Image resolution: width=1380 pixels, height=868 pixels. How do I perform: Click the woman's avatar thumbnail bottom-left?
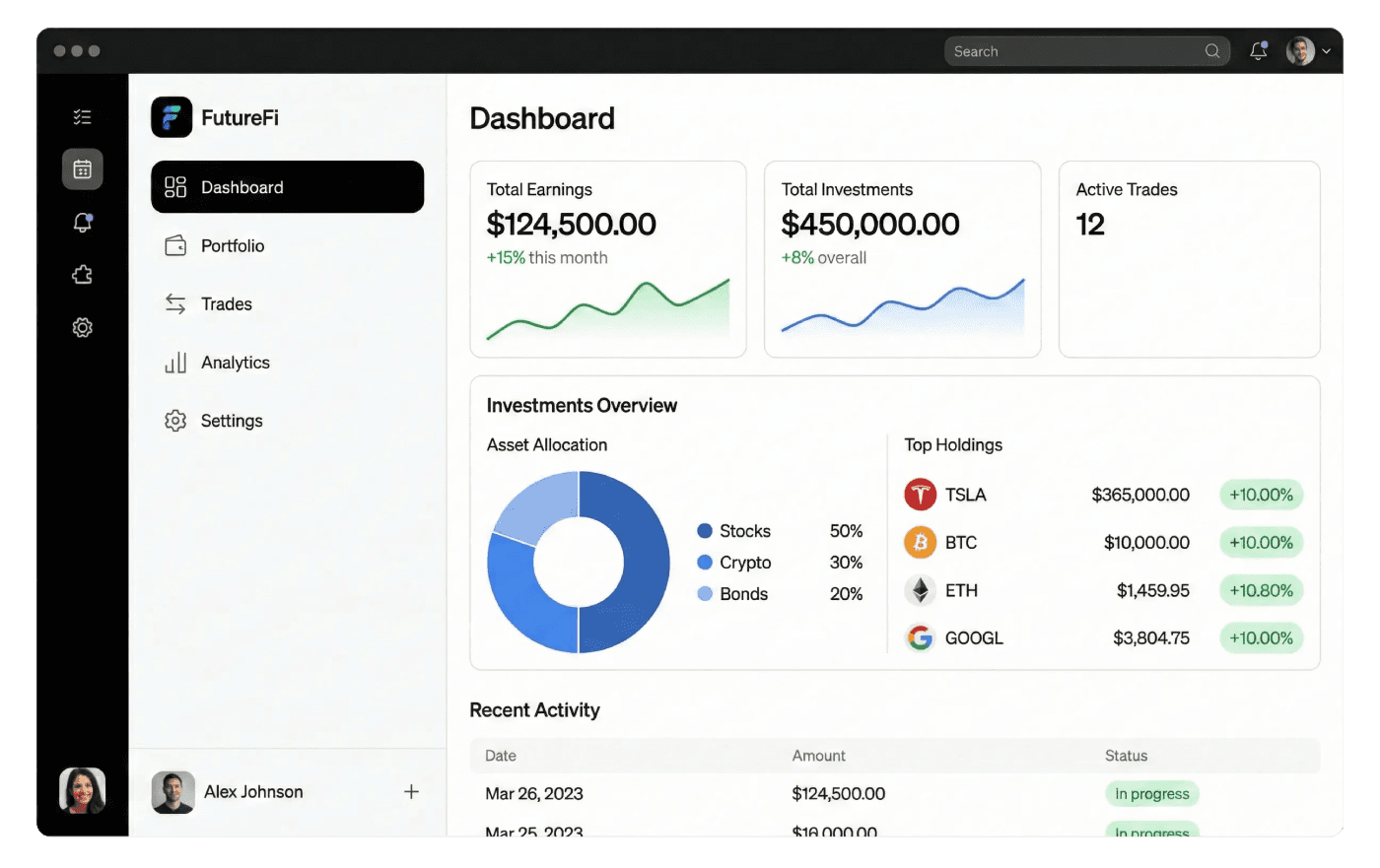pyautogui.click(x=83, y=791)
